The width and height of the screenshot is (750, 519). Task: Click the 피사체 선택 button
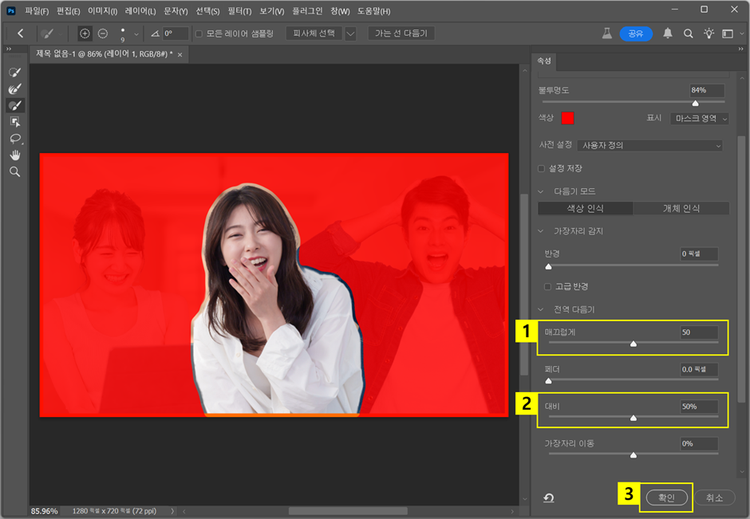click(313, 33)
